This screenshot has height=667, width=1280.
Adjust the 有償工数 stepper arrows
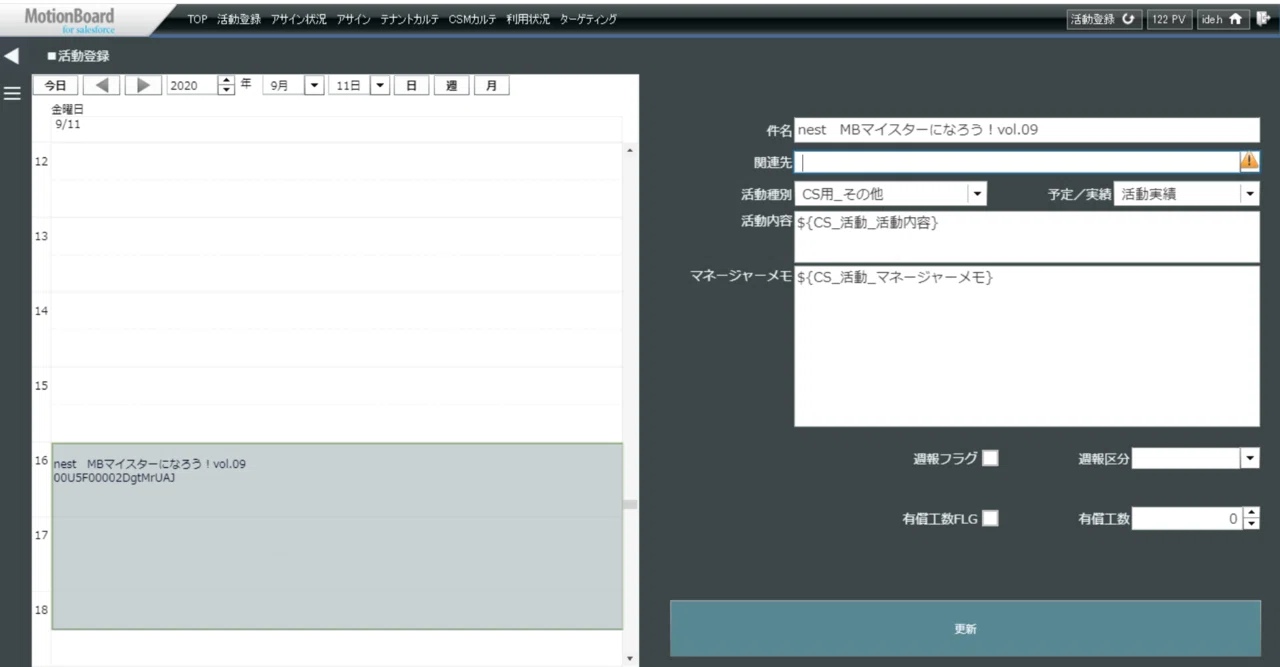pyautogui.click(x=1251, y=518)
